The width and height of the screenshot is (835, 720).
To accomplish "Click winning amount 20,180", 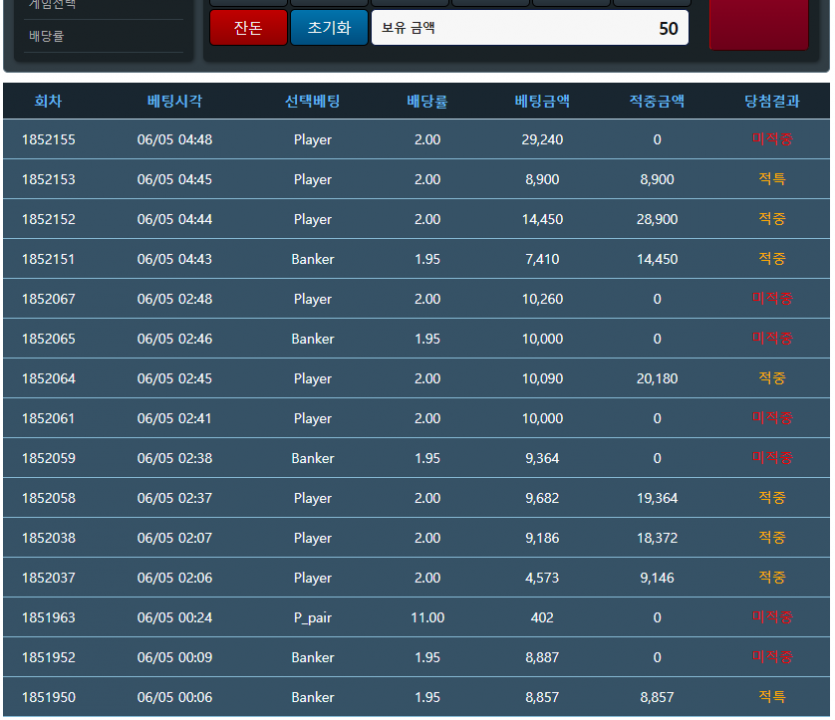I will click(x=657, y=379).
